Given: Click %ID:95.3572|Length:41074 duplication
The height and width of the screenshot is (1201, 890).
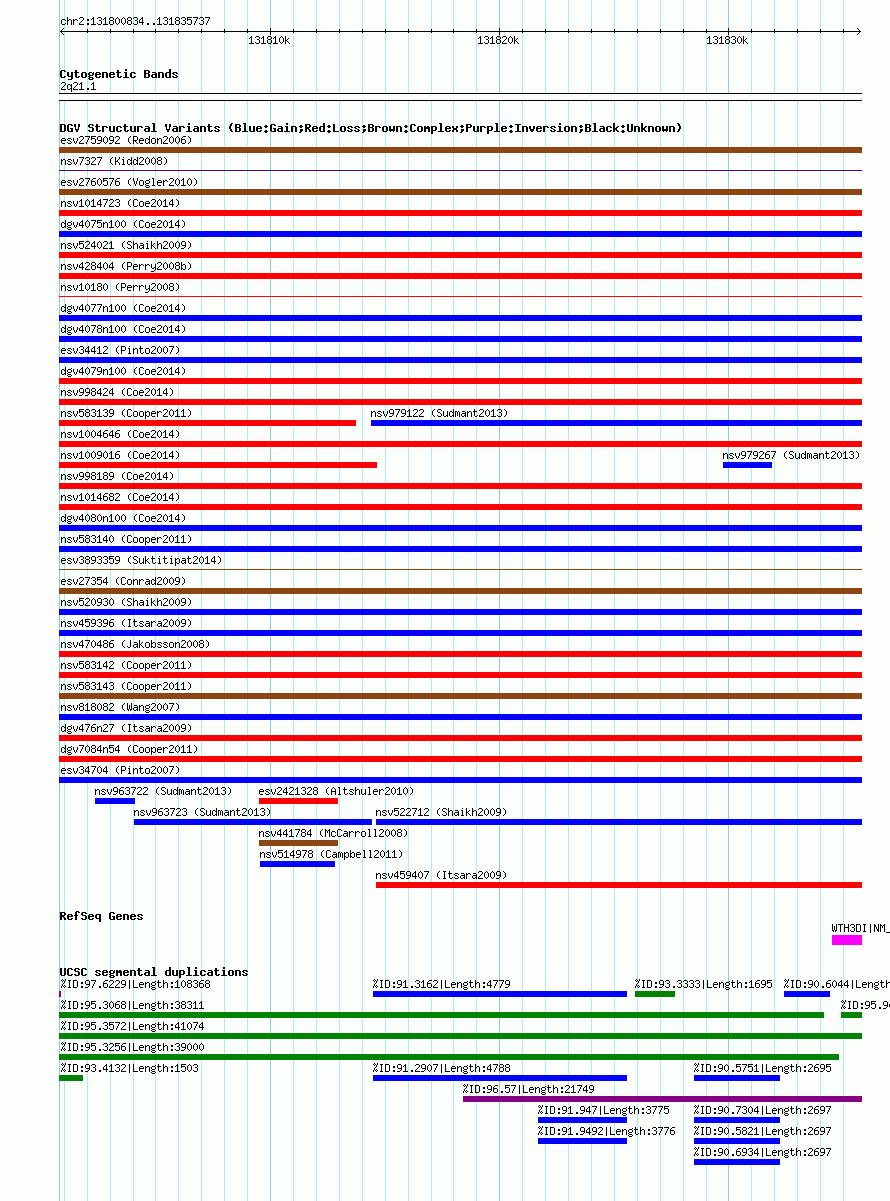Looking at the screenshot, I should click(x=460, y=1036).
